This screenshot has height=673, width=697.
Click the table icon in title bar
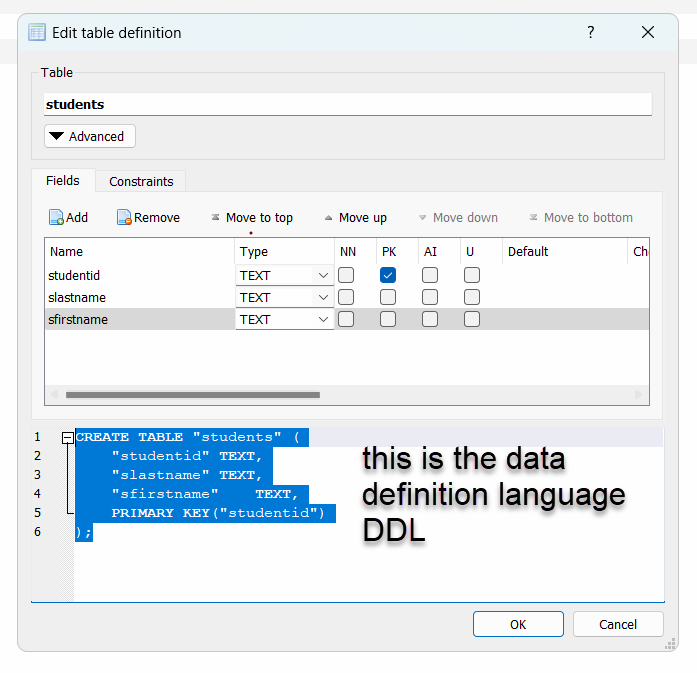tap(37, 32)
